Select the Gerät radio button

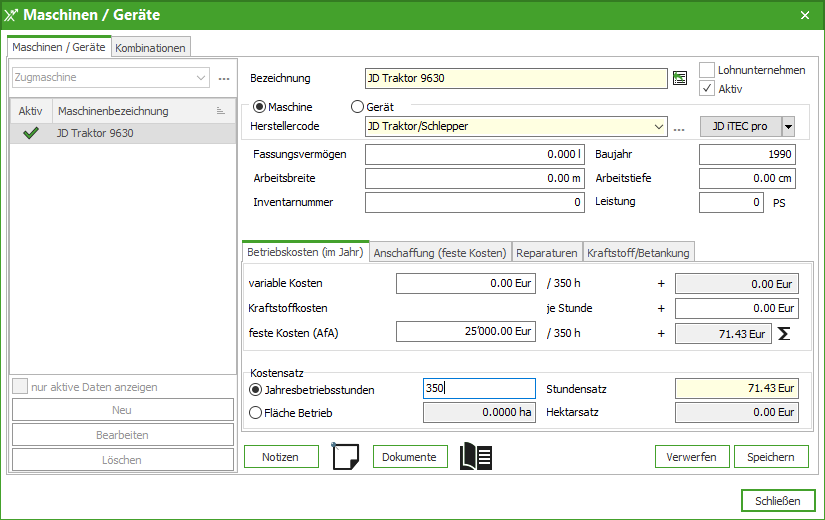tap(357, 107)
